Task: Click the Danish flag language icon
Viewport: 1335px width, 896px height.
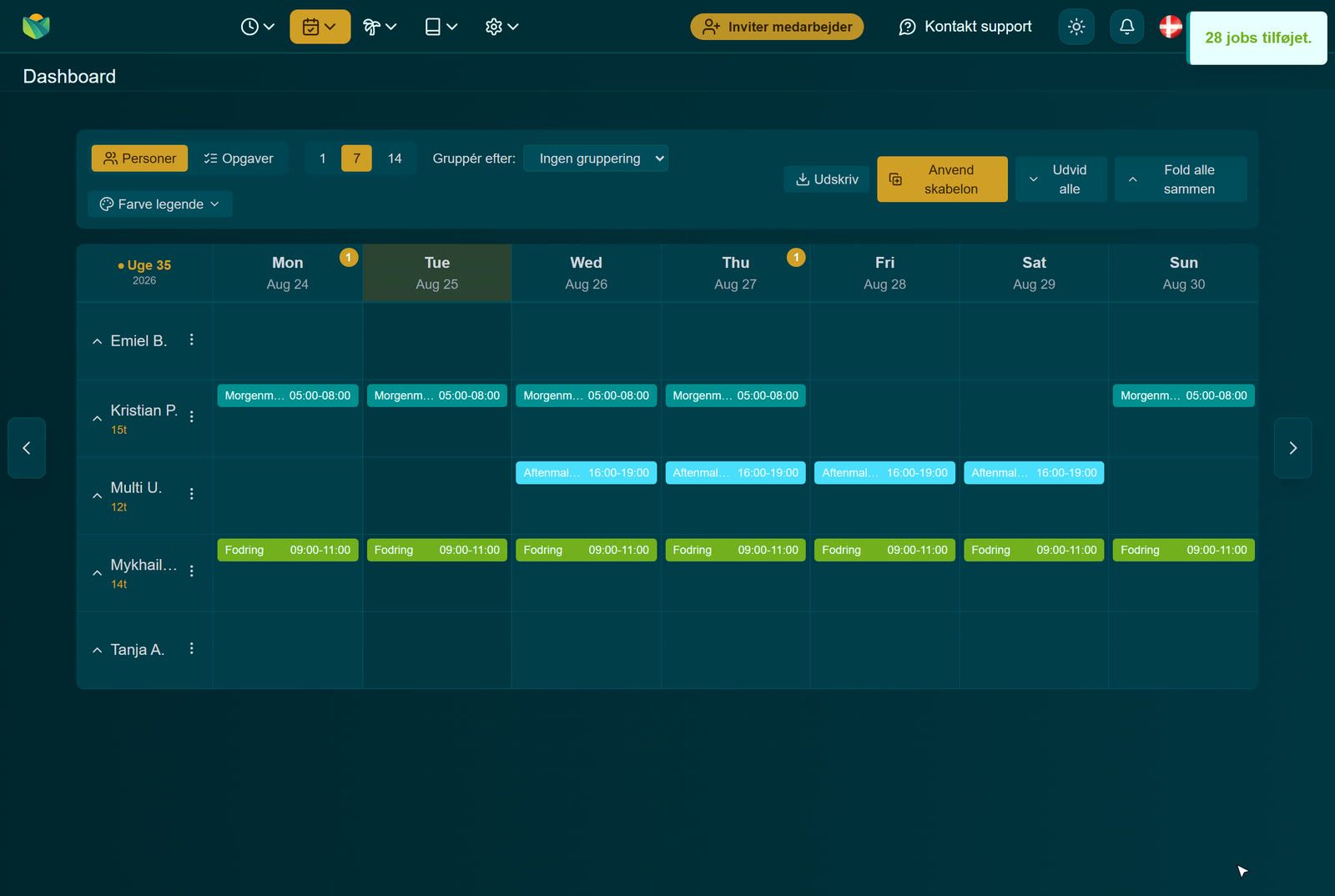Action: click(x=1171, y=27)
